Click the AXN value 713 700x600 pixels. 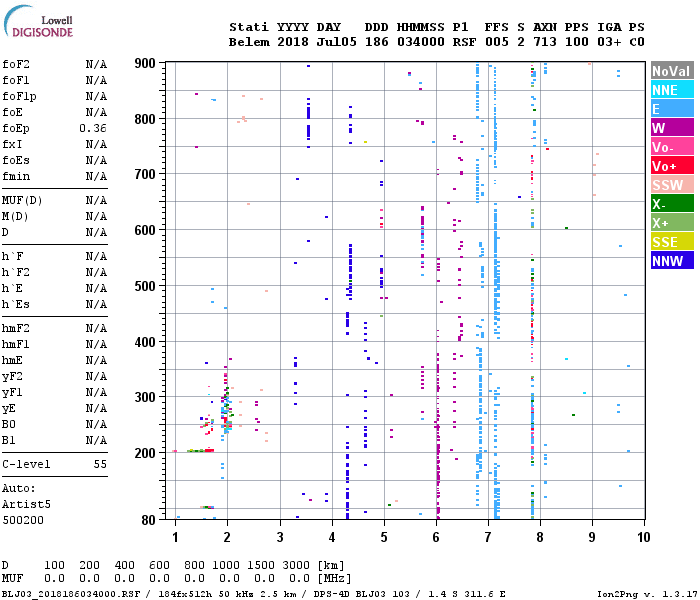545,42
